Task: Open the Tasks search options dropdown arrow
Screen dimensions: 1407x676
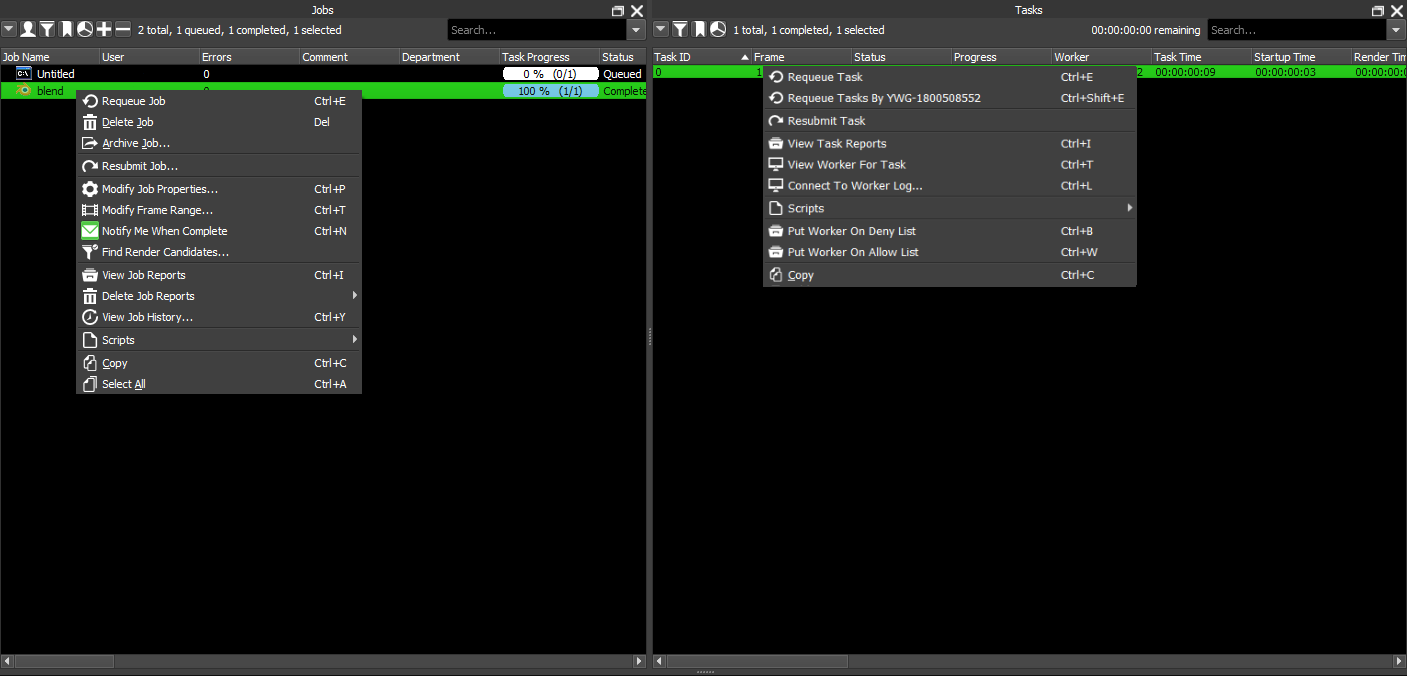Action: coord(1396,30)
